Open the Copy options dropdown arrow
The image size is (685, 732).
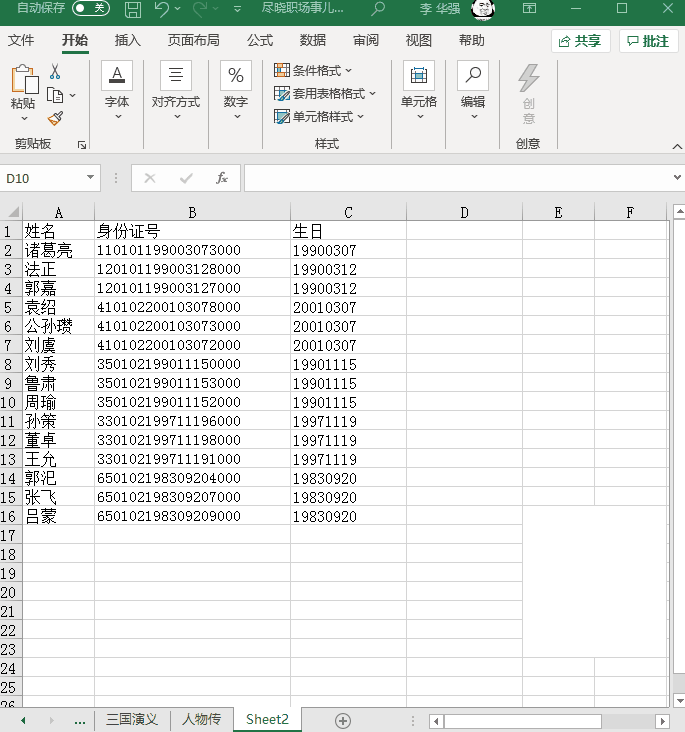(72, 95)
